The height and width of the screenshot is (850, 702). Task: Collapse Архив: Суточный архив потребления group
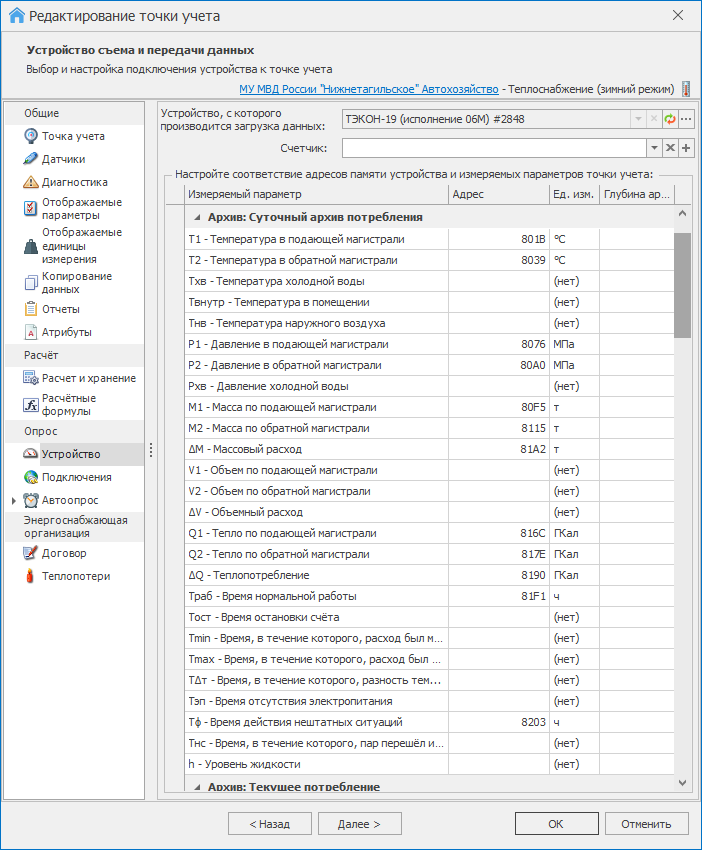tap(197, 217)
